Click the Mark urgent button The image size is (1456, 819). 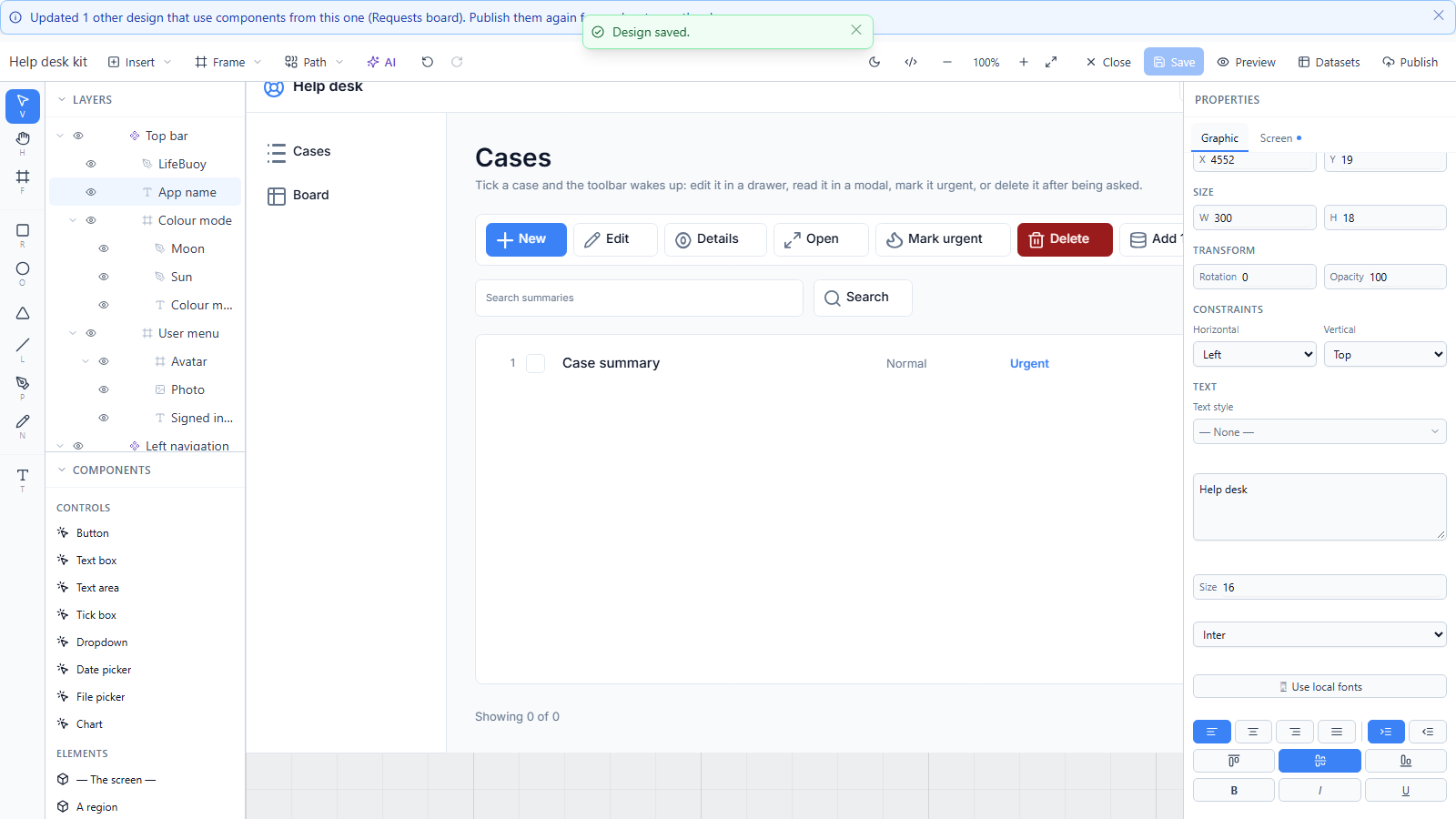[x=943, y=239]
